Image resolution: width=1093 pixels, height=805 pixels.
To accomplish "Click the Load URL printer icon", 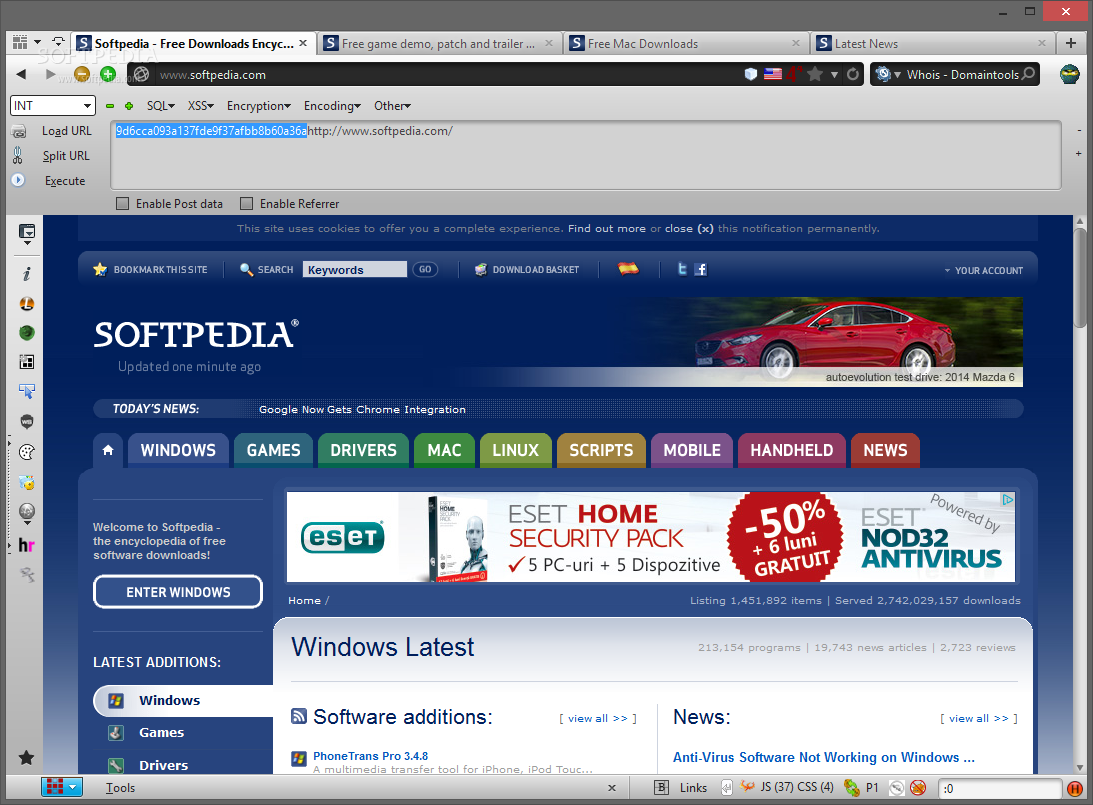I will tap(19, 131).
